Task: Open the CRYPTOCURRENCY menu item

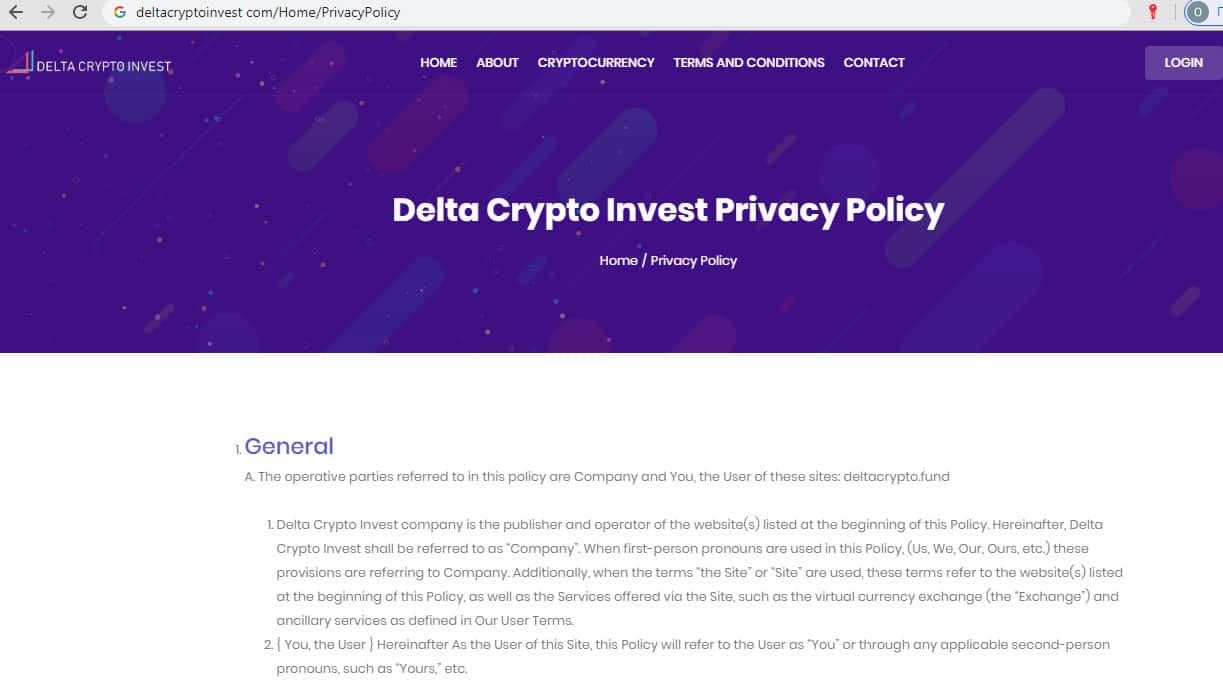Action: coord(596,62)
